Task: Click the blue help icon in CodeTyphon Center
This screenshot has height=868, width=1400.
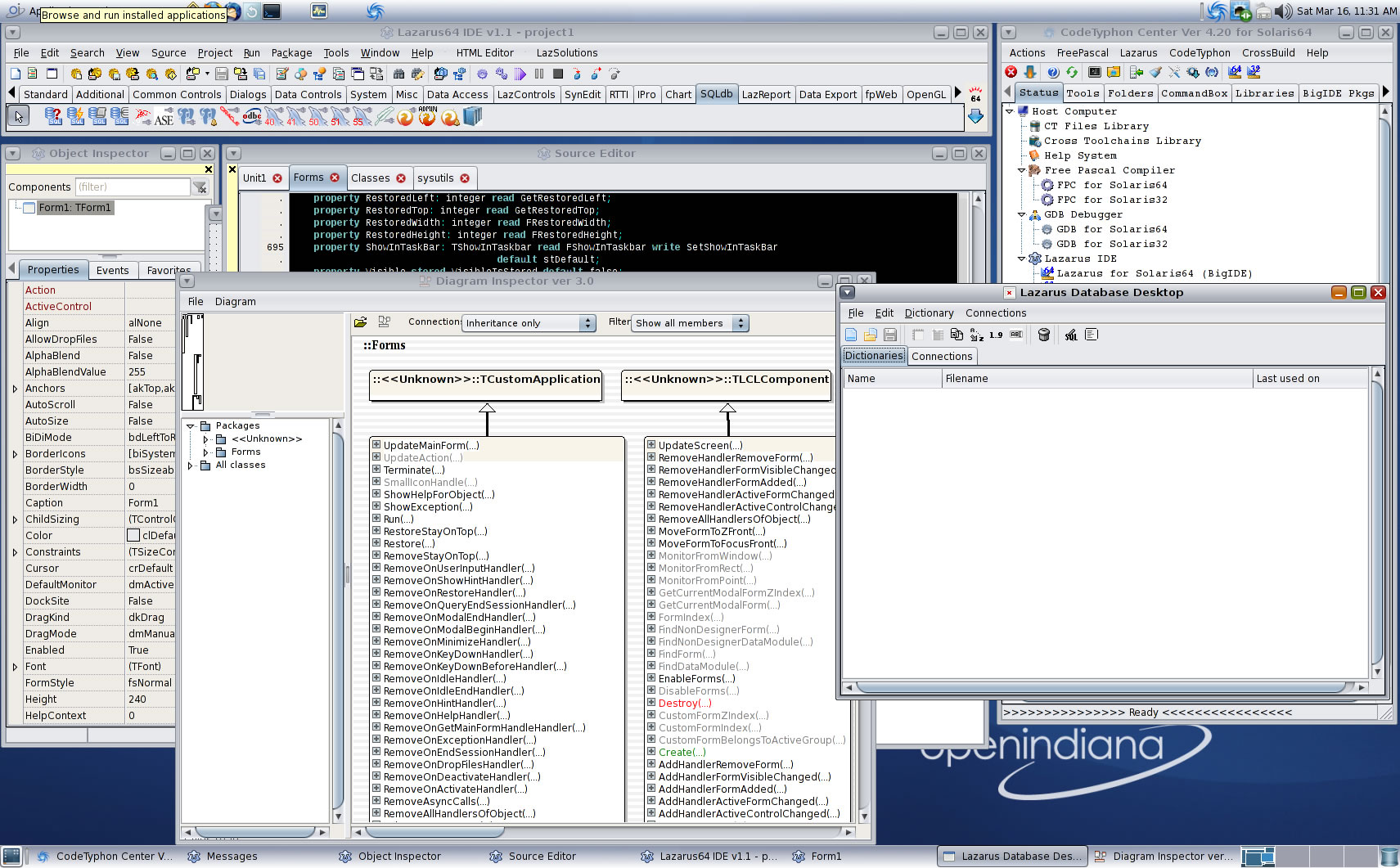Action: (x=1053, y=72)
